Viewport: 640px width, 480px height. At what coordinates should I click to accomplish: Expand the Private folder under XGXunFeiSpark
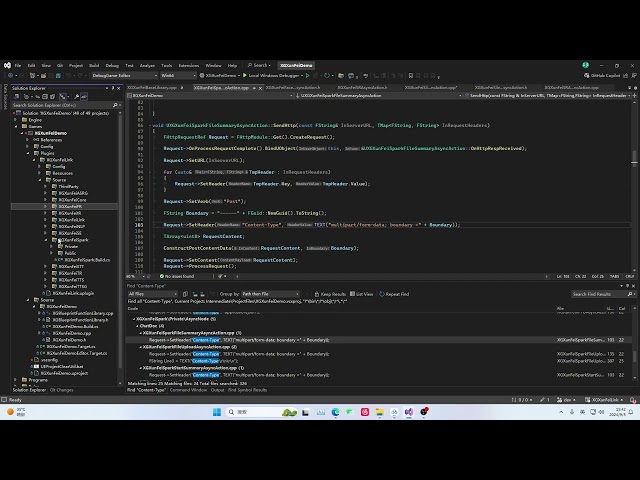(x=51, y=247)
